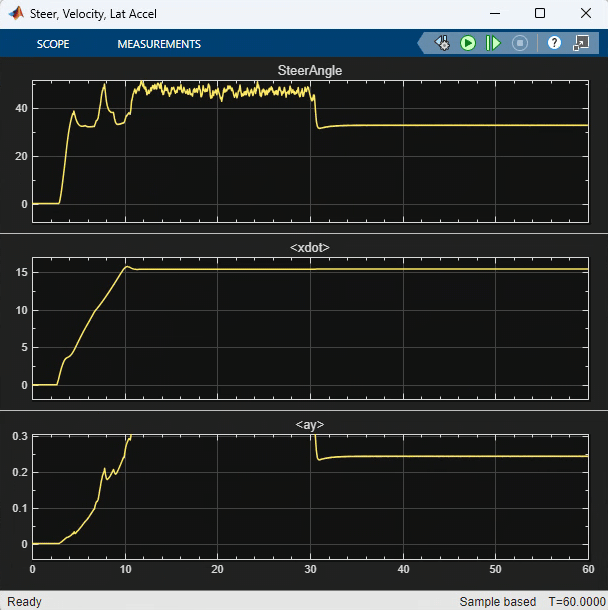Select the SteerAngle plot title

(310, 70)
